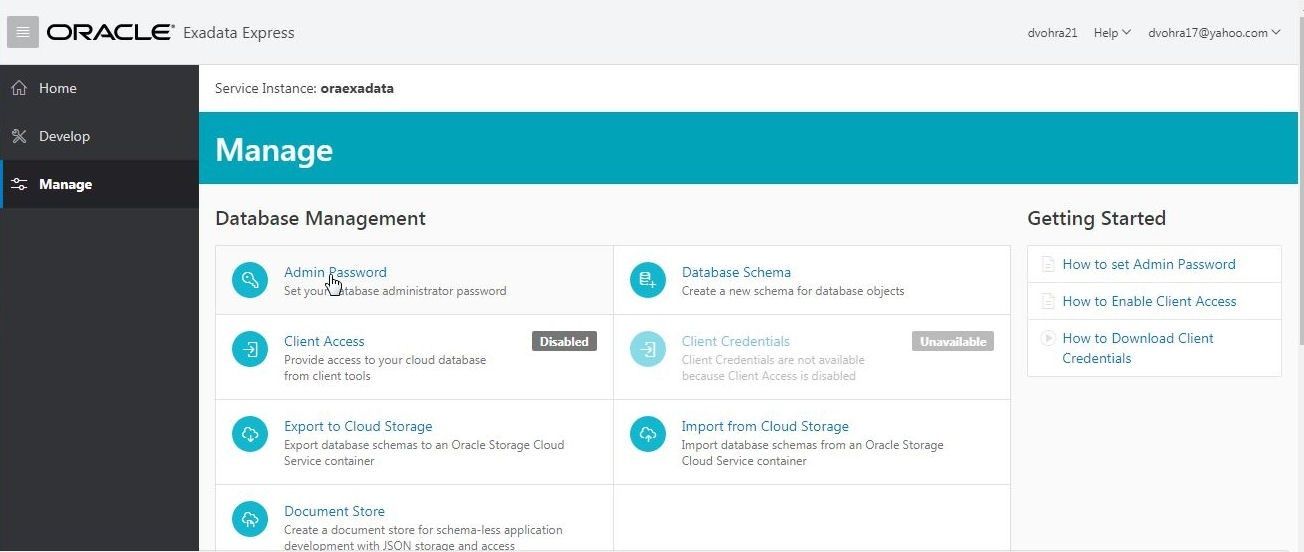Image resolution: width=1304 pixels, height=552 pixels.
Task: Expand the dvohra17@yahoo.com account menu
Action: 1214,32
